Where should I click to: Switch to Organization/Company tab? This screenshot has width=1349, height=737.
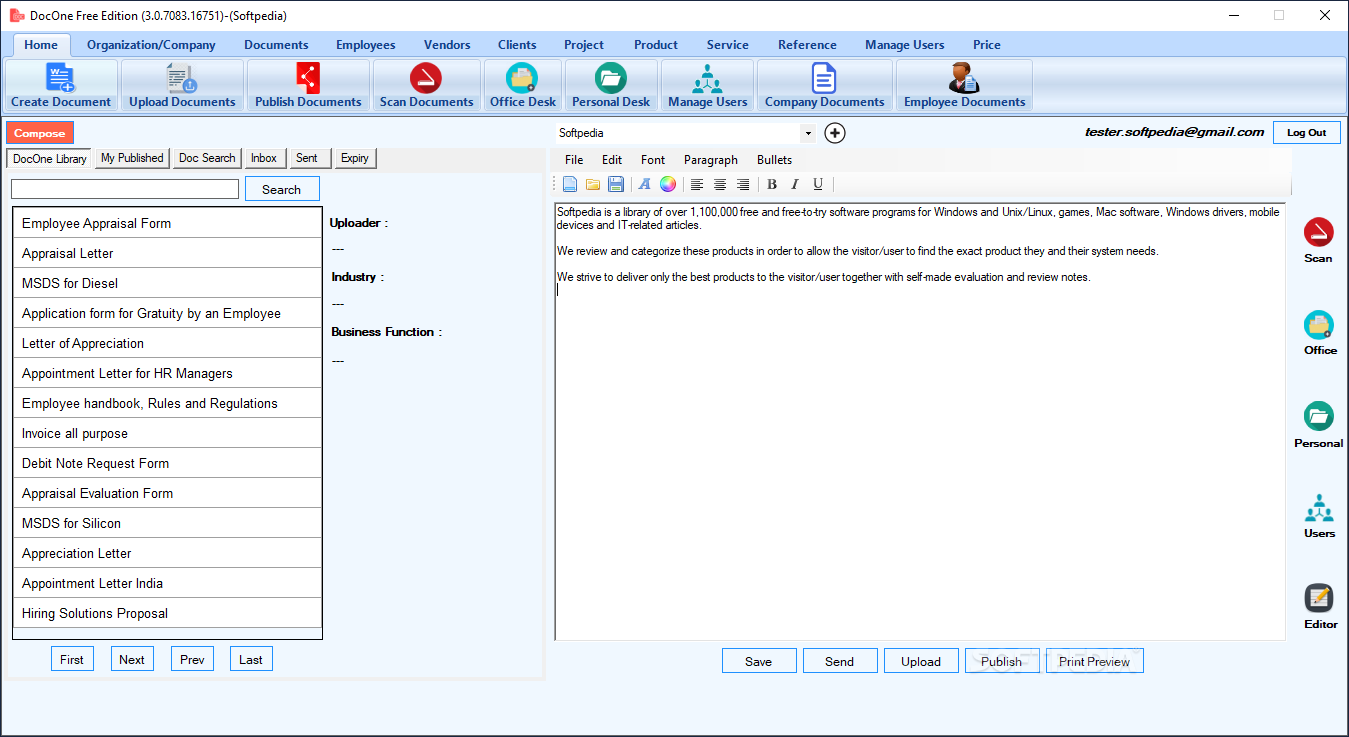click(151, 45)
